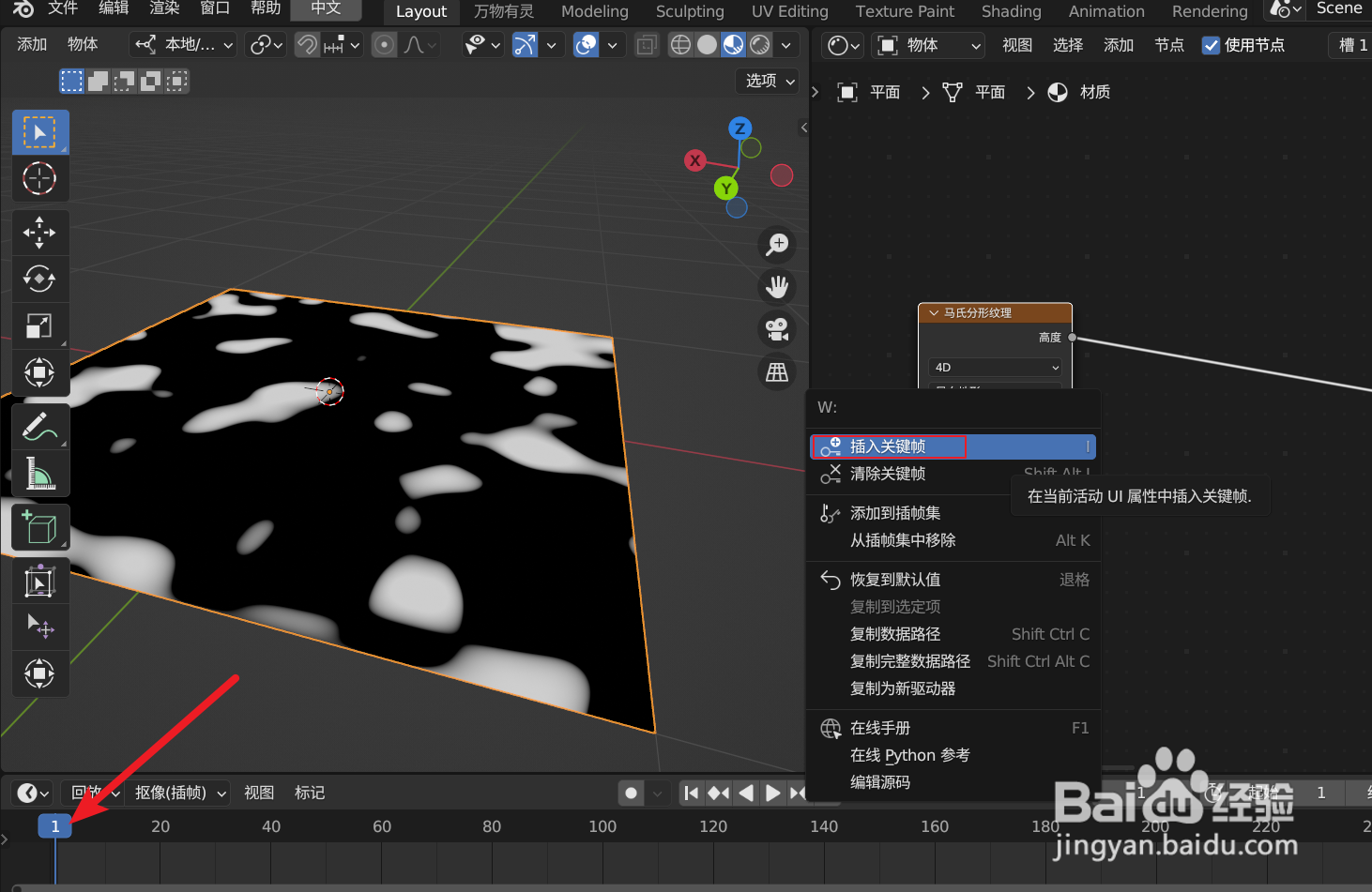Image resolution: width=1372 pixels, height=892 pixels.
Task: Toggle camera view with camera icon
Action: (777, 329)
